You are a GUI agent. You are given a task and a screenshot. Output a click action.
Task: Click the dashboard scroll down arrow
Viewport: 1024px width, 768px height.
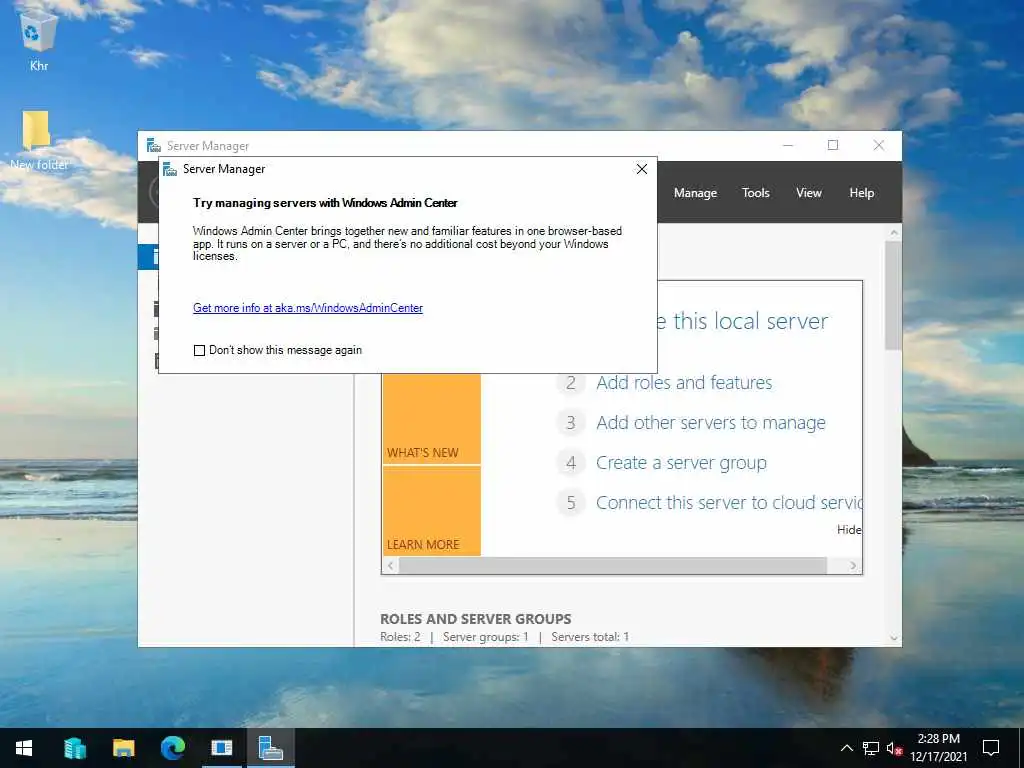pyautogui.click(x=893, y=639)
